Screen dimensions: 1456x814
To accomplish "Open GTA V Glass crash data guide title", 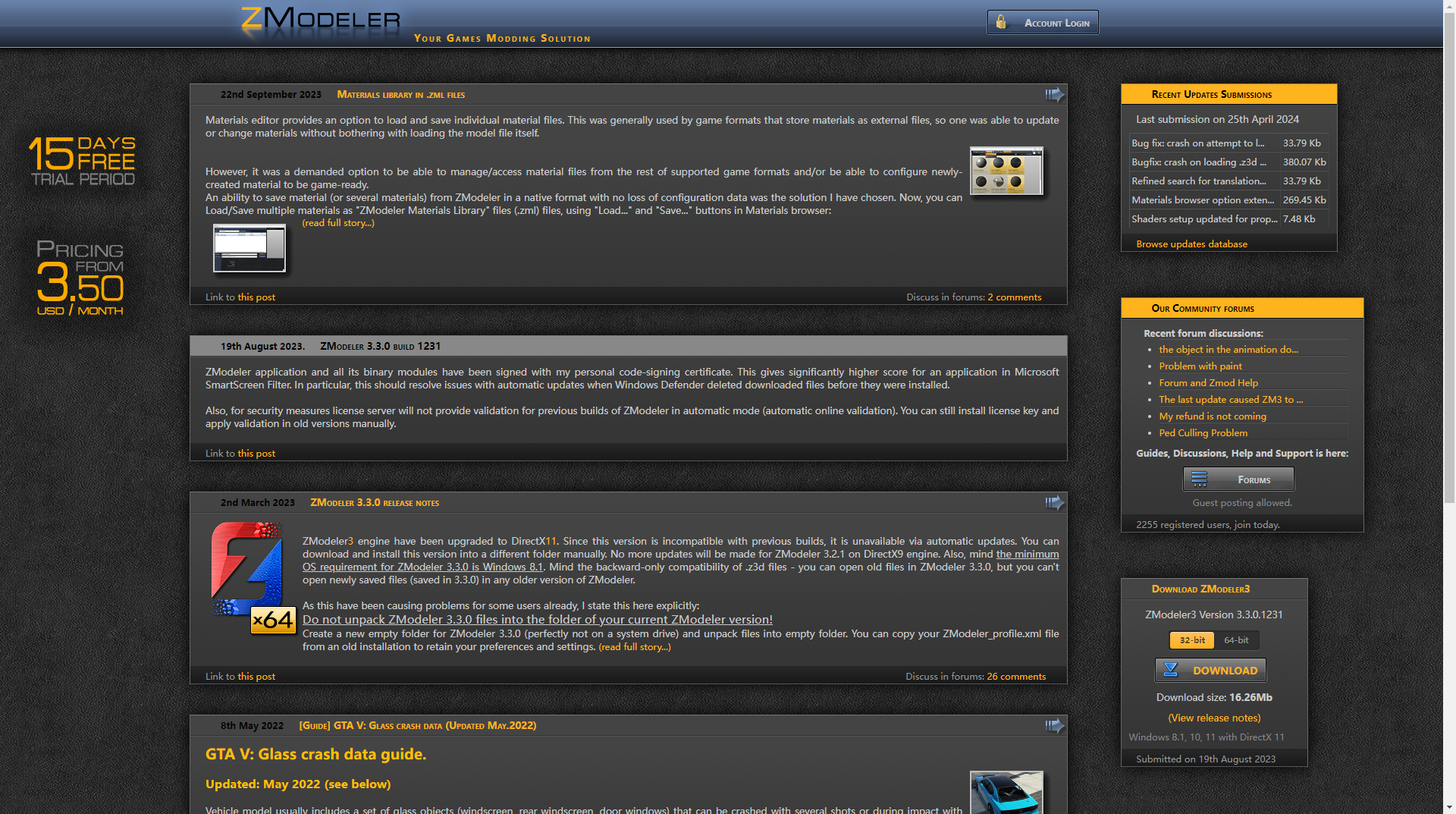I will (x=418, y=726).
